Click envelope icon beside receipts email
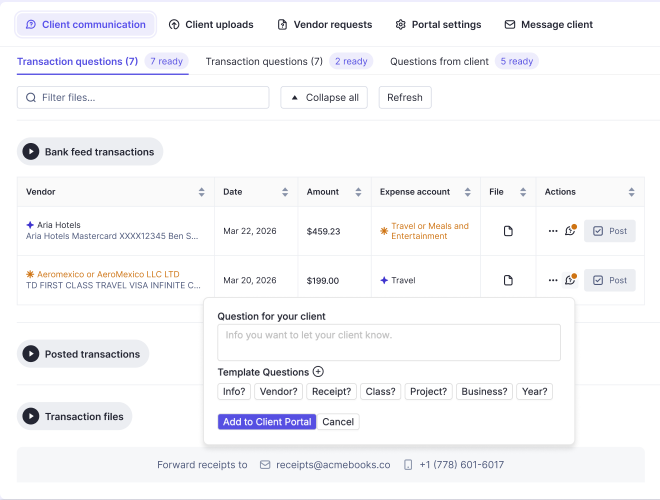 click(x=265, y=465)
